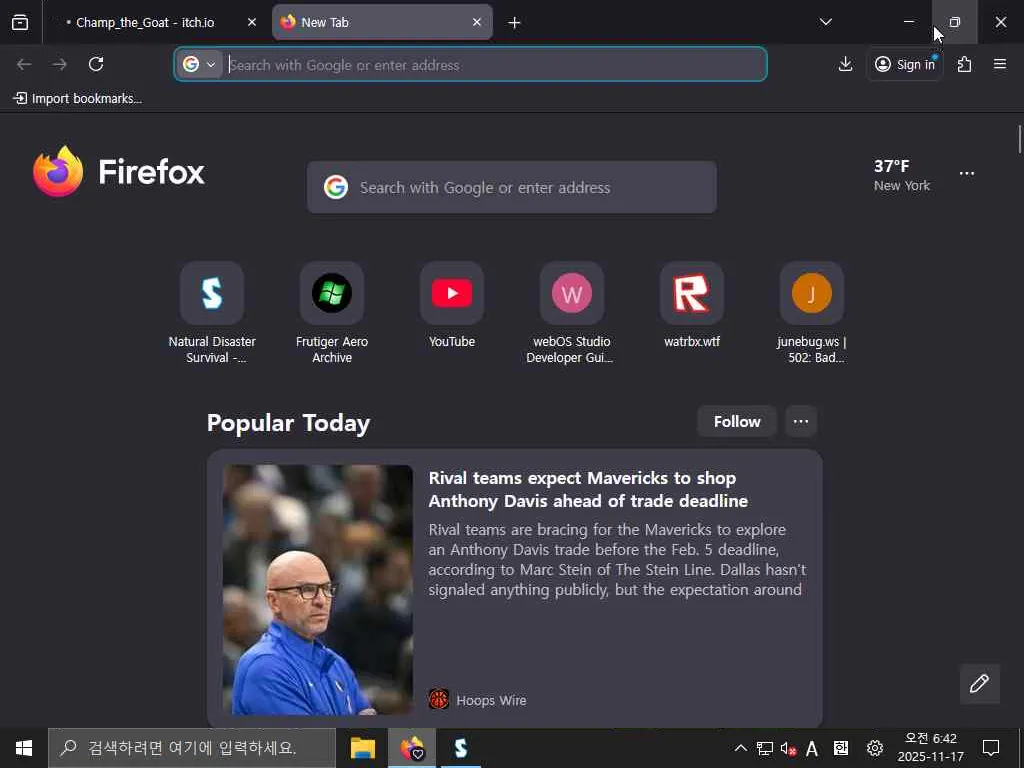Click Import bookmarks in bookmarks toolbar

(78, 99)
